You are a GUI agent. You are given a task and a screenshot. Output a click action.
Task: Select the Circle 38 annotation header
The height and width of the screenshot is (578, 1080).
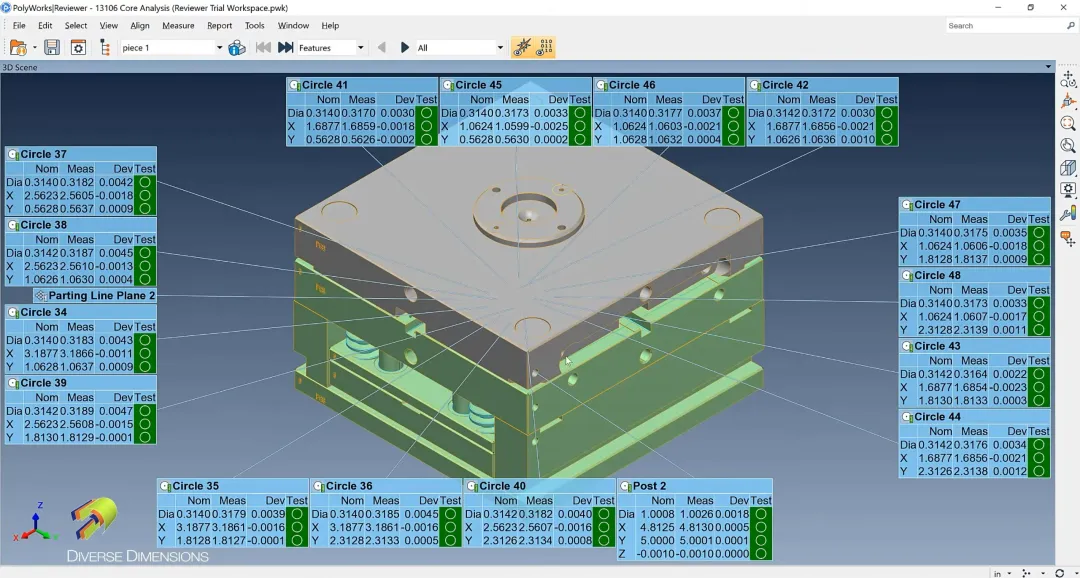coord(81,225)
